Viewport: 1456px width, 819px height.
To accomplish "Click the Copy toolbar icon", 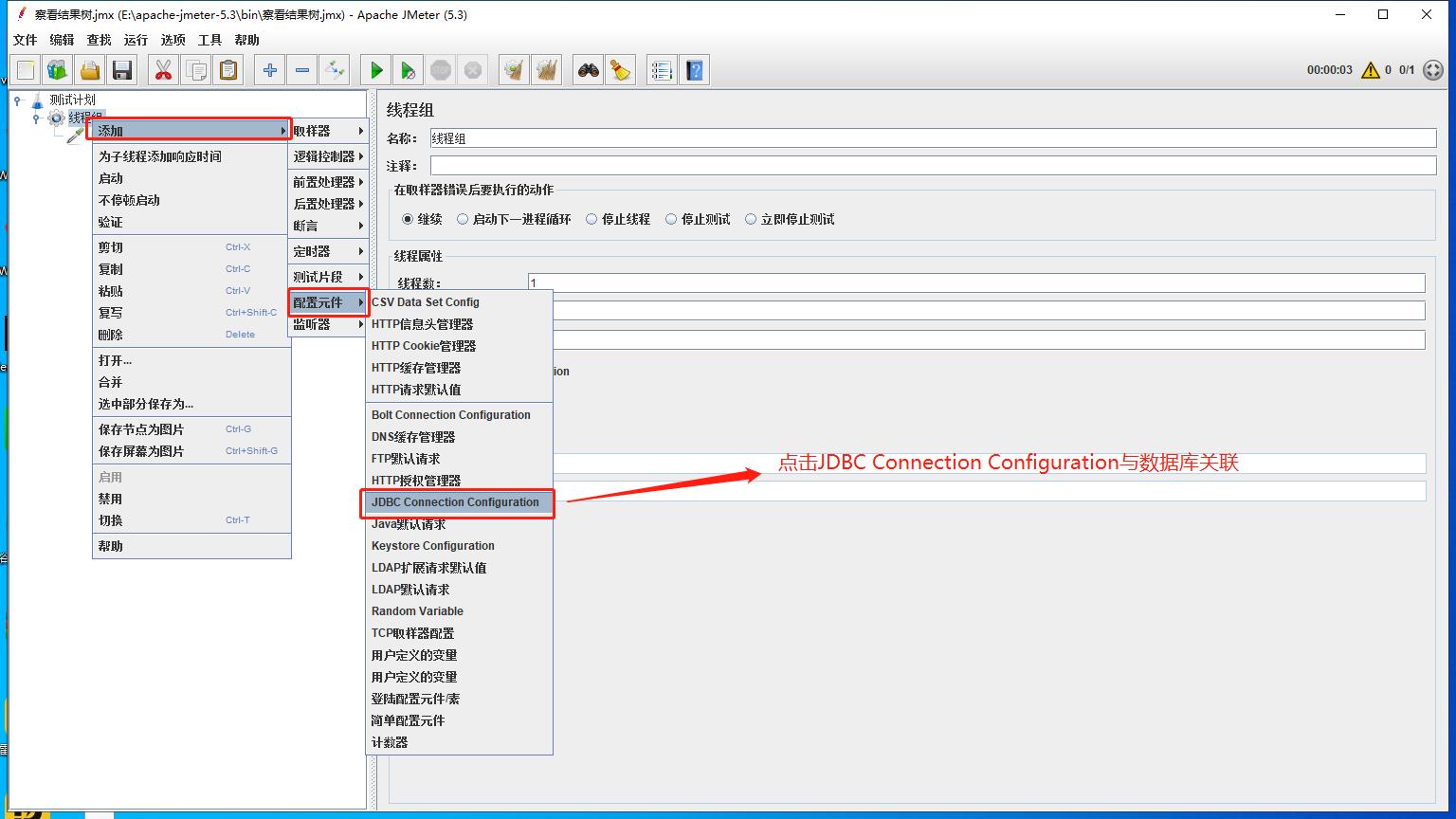I will (x=196, y=70).
